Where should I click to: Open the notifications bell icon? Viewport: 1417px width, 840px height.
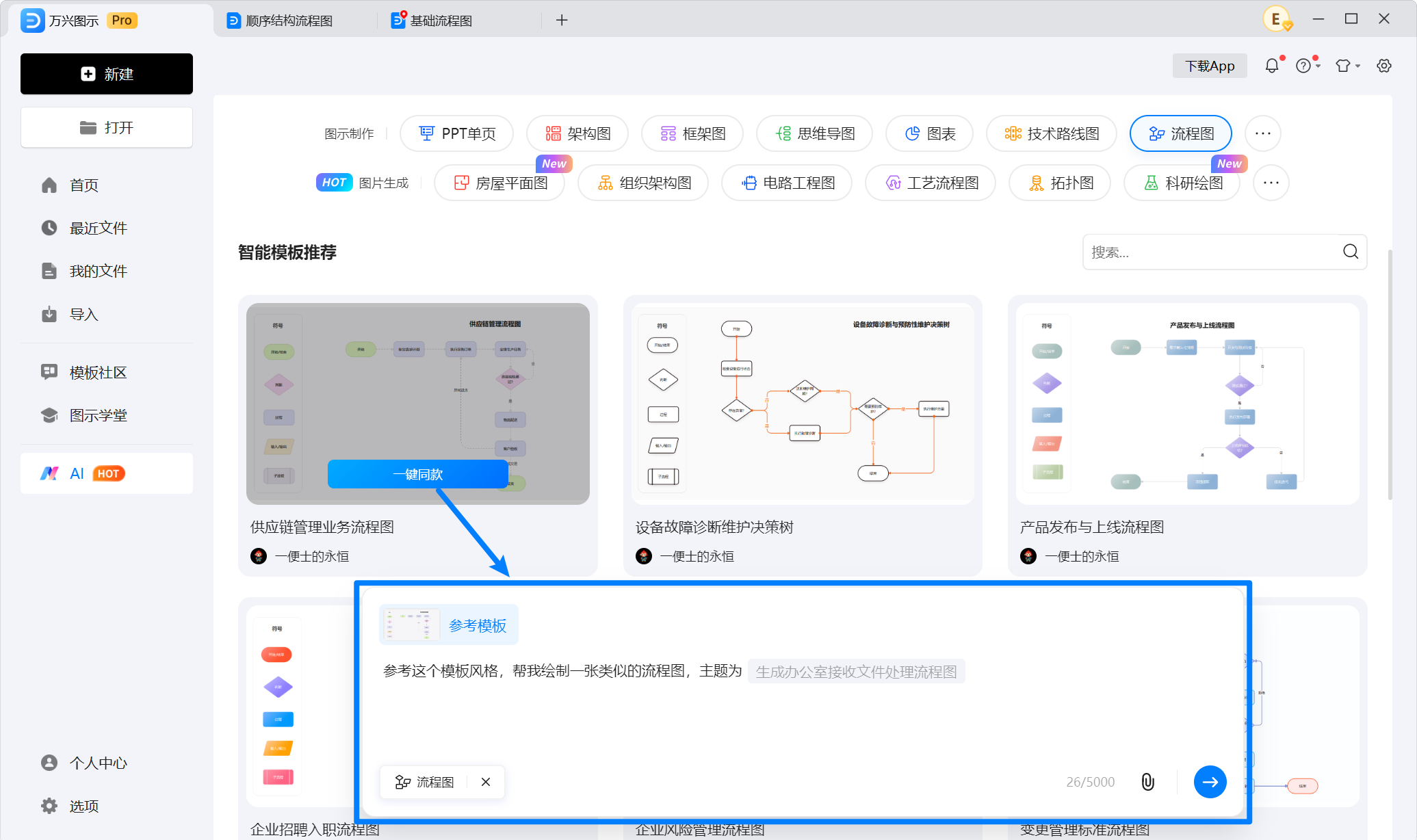pyautogui.click(x=1272, y=66)
